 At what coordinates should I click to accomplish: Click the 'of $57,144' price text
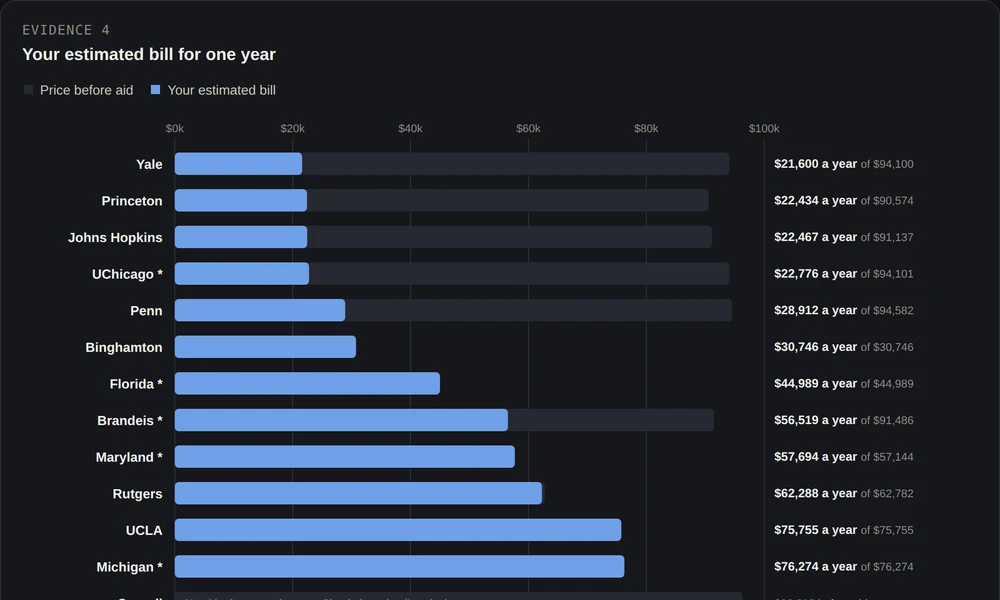tap(887, 457)
